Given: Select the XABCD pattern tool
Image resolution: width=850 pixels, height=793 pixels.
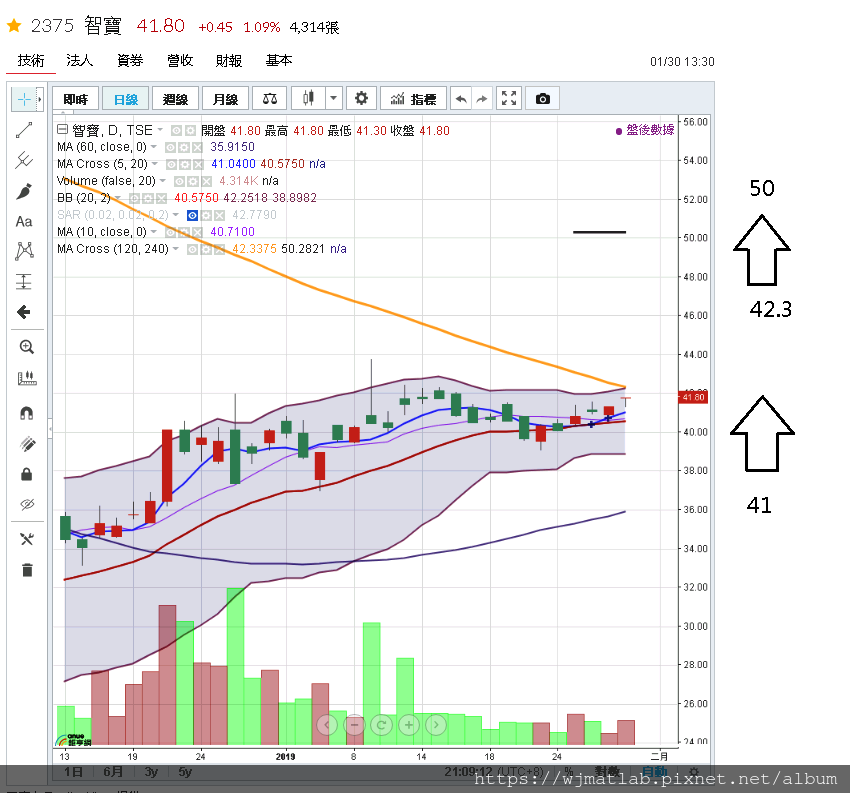Looking at the screenshot, I should [24, 251].
